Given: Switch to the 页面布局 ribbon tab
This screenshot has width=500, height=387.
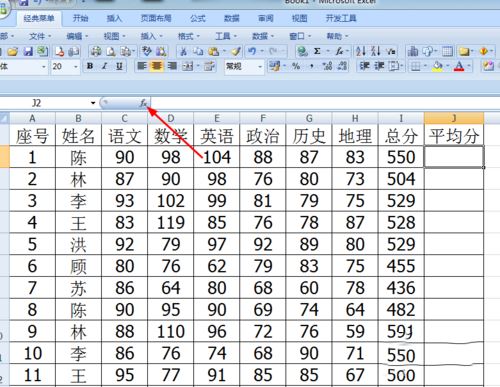Looking at the screenshot, I should [156, 18].
